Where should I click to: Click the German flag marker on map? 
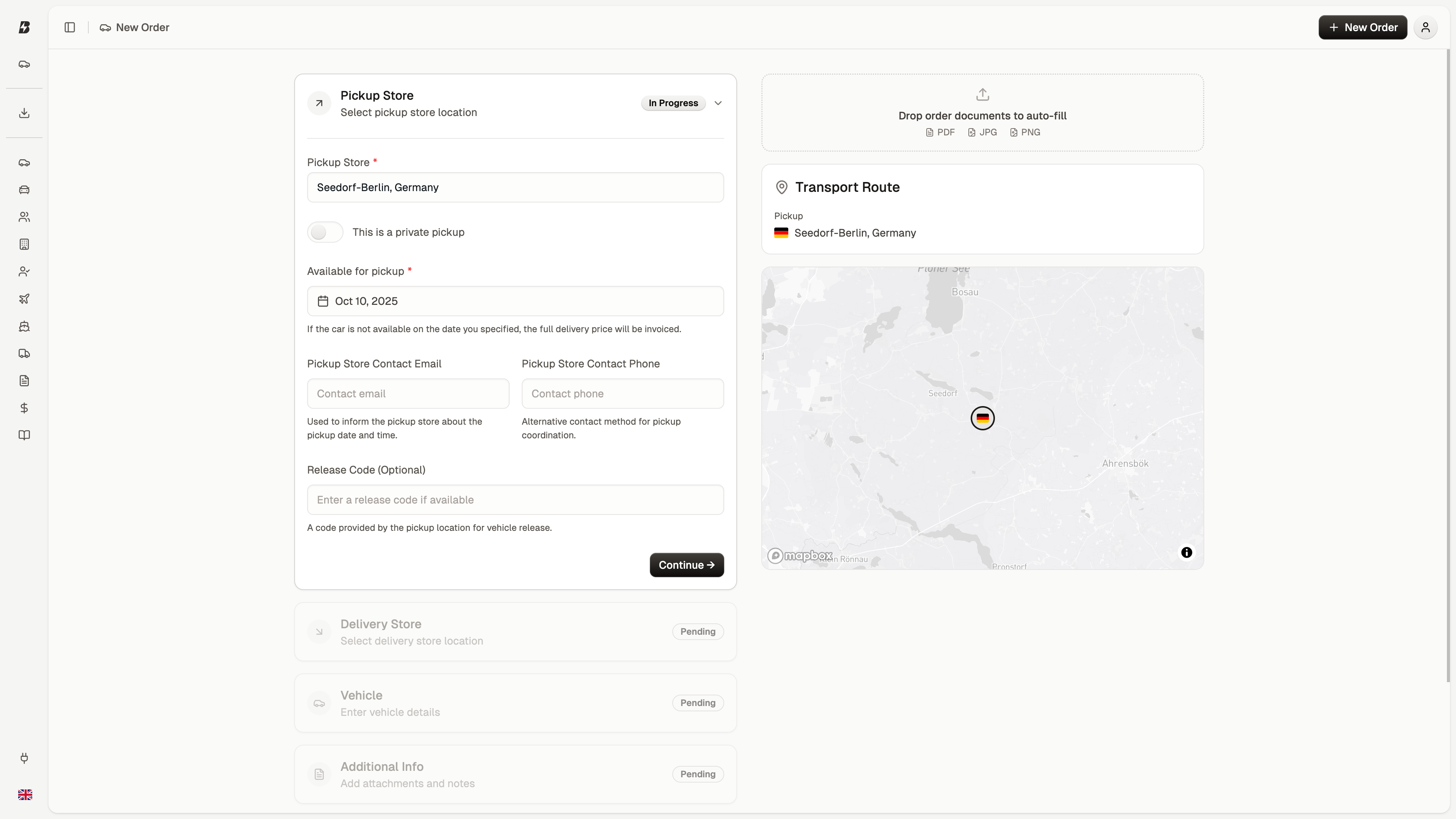tap(982, 418)
